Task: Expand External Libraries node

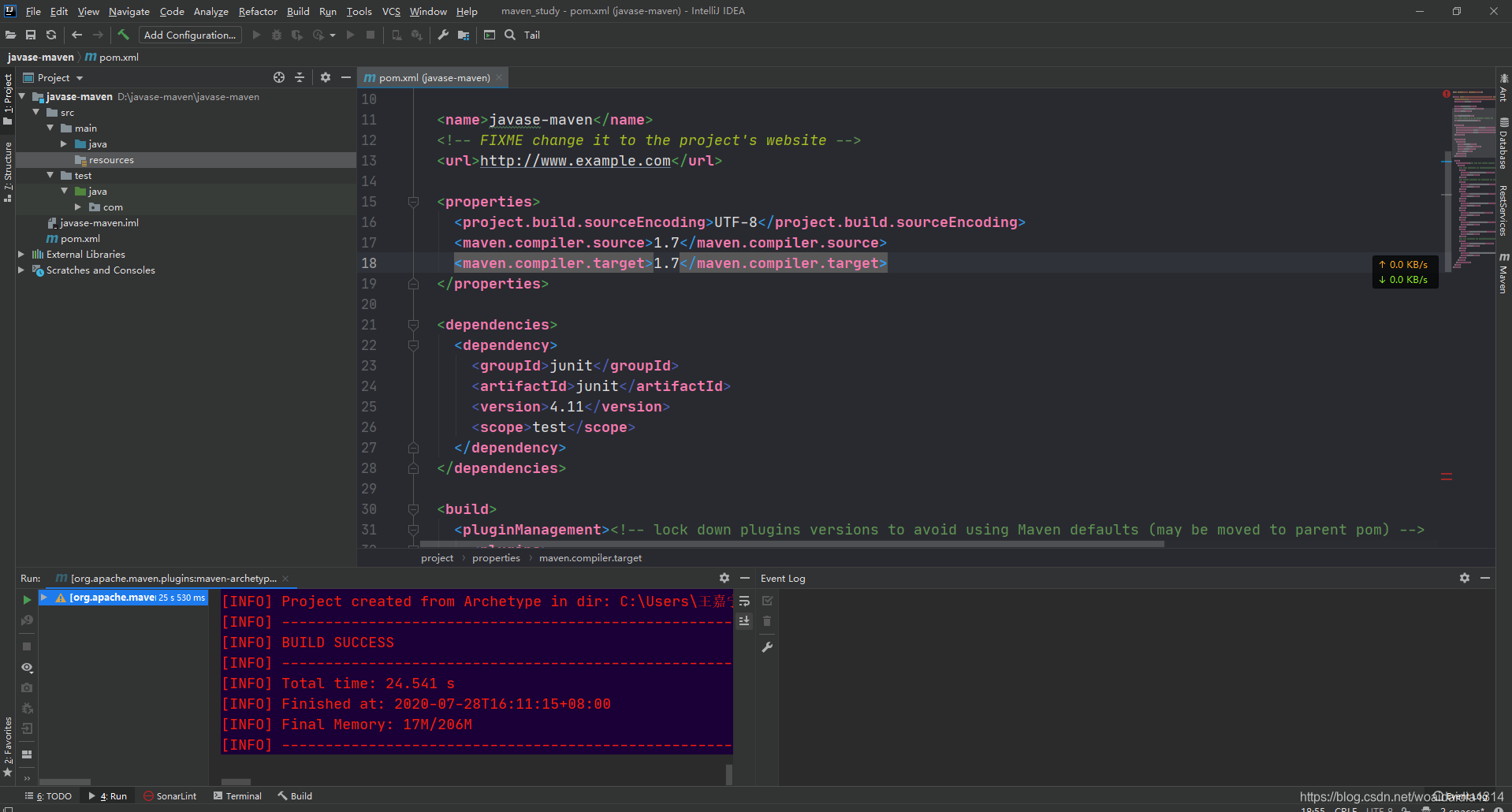Action: tap(22, 254)
